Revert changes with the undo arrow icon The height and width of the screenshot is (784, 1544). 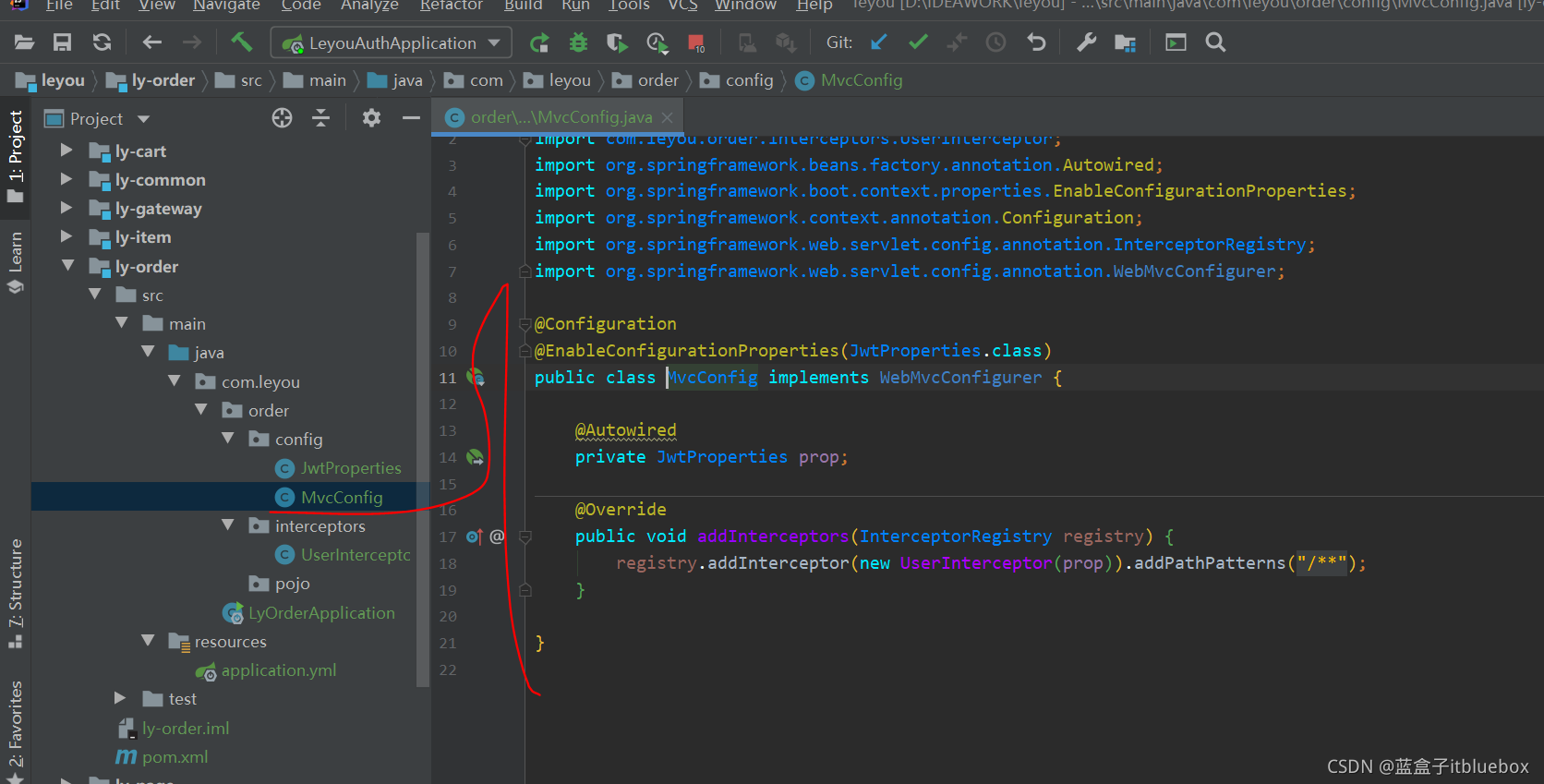pyautogui.click(x=1036, y=42)
